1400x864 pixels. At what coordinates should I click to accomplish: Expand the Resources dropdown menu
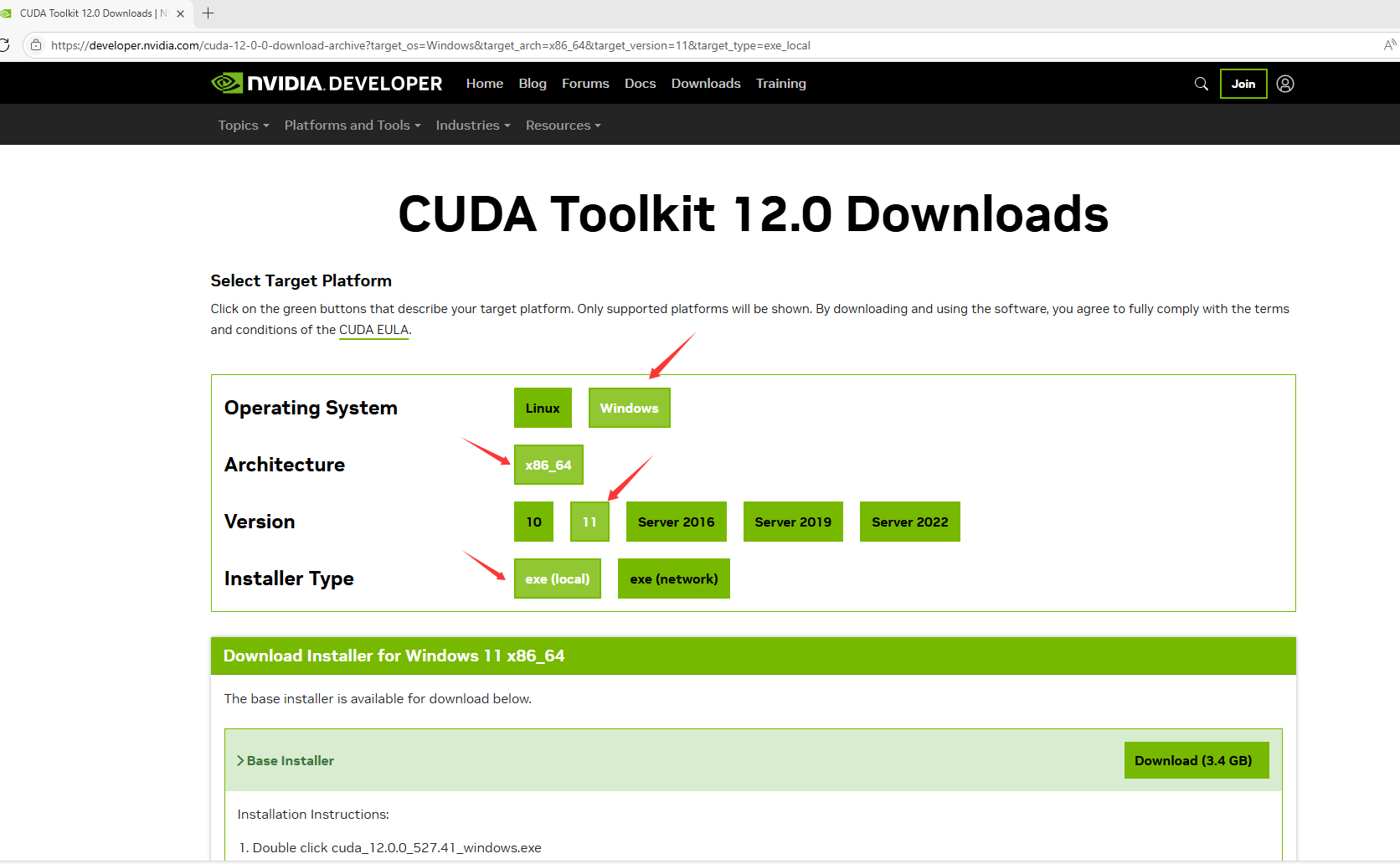pyautogui.click(x=564, y=125)
